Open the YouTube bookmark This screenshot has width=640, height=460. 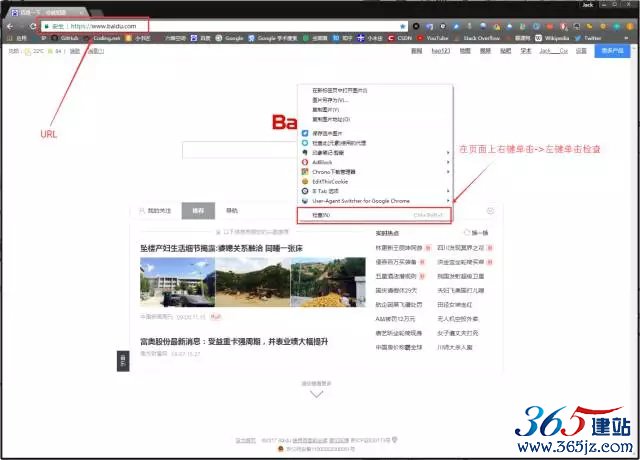click(x=433, y=38)
